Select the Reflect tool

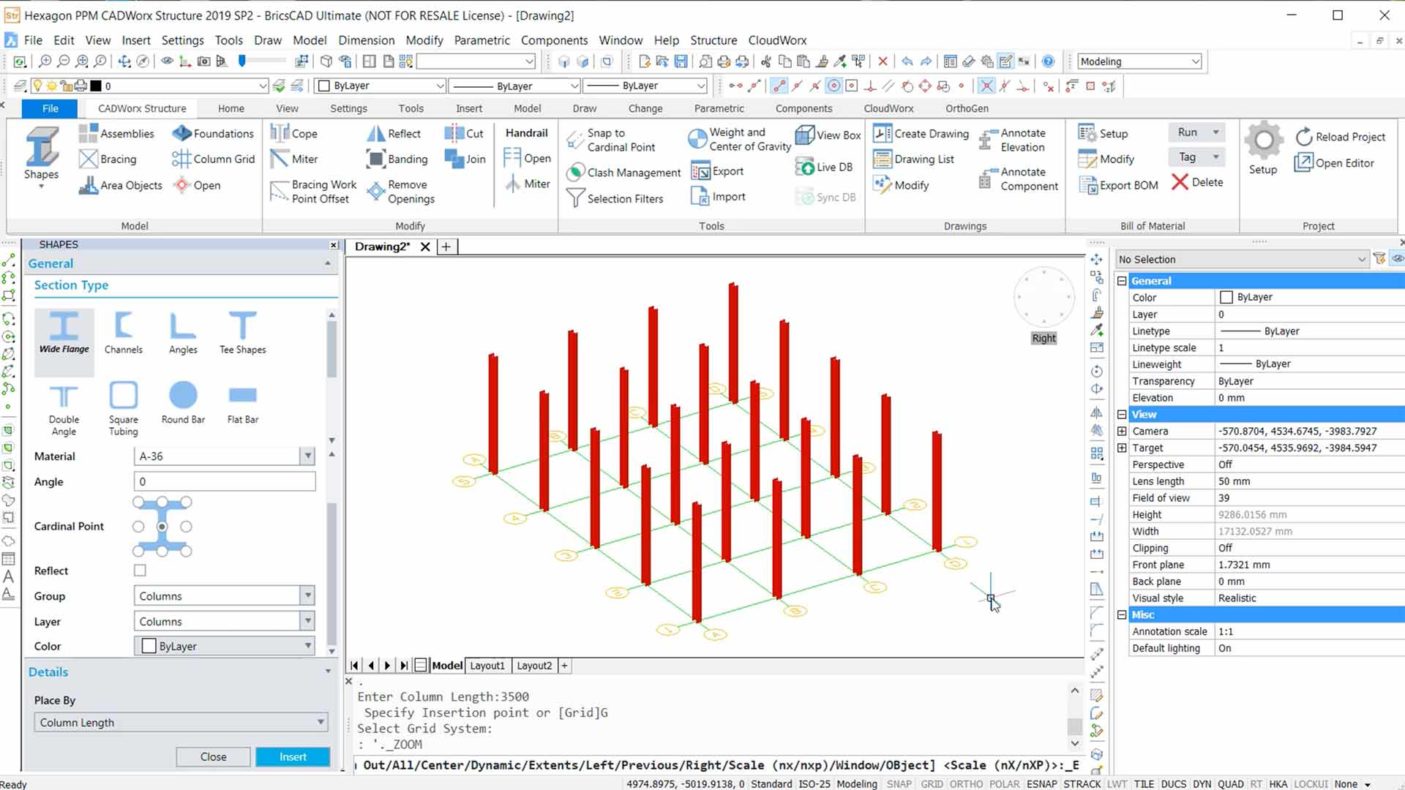tap(394, 133)
